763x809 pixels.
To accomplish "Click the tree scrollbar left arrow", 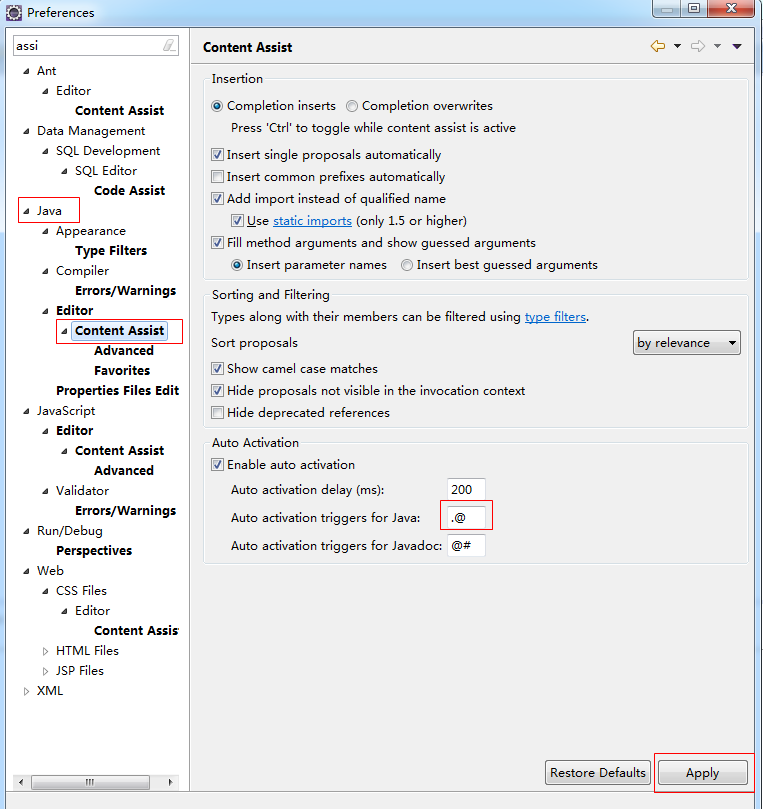I will tap(21, 782).
